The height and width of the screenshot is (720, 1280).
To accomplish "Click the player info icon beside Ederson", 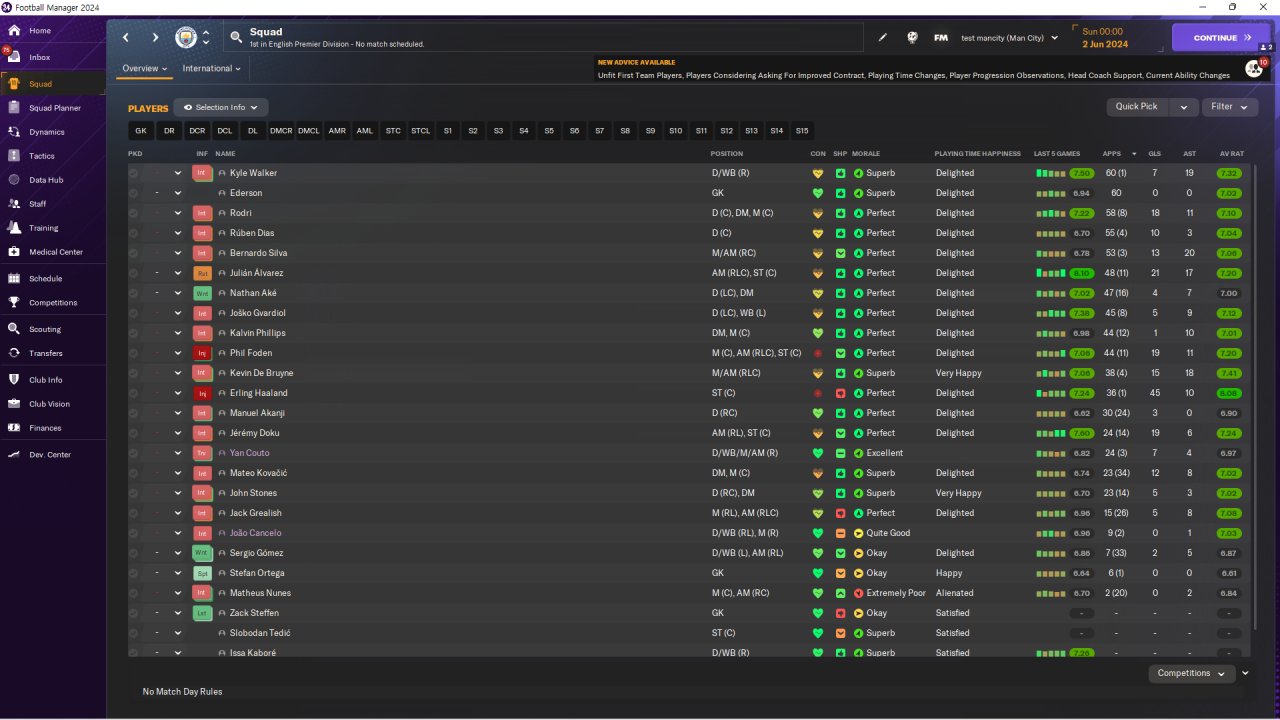I will (222, 193).
